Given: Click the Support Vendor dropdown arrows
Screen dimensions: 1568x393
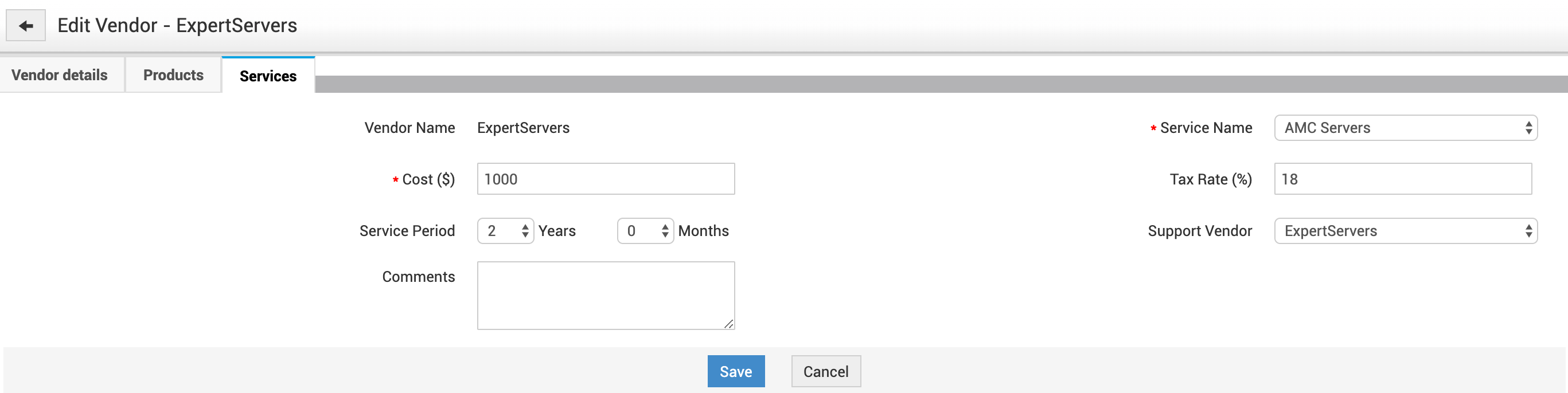Looking at the screenshot, I should click(x=1528, y=231).
